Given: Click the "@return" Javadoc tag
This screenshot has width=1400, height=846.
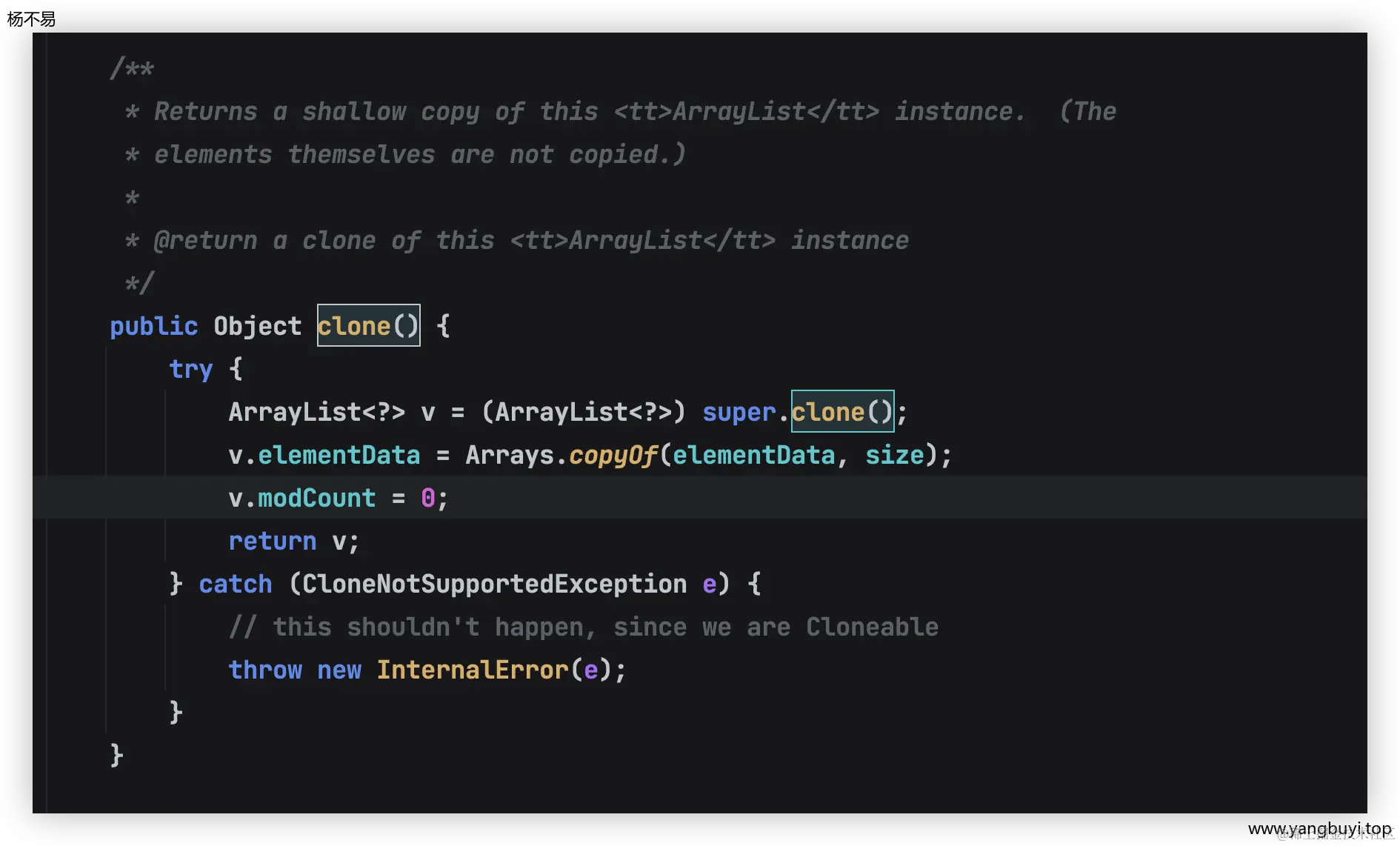Looking at the screenshot, I should (x=206, y=240).
